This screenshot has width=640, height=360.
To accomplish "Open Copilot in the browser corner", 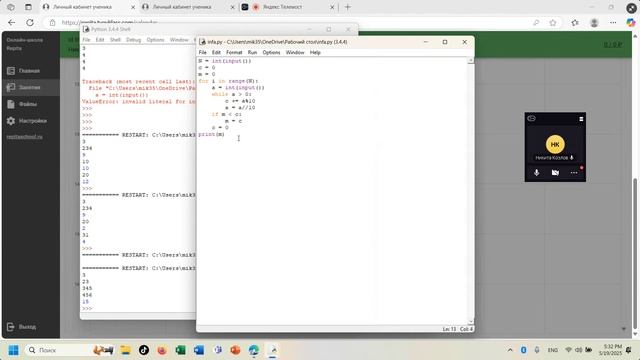I will click(x=631, y=23).
